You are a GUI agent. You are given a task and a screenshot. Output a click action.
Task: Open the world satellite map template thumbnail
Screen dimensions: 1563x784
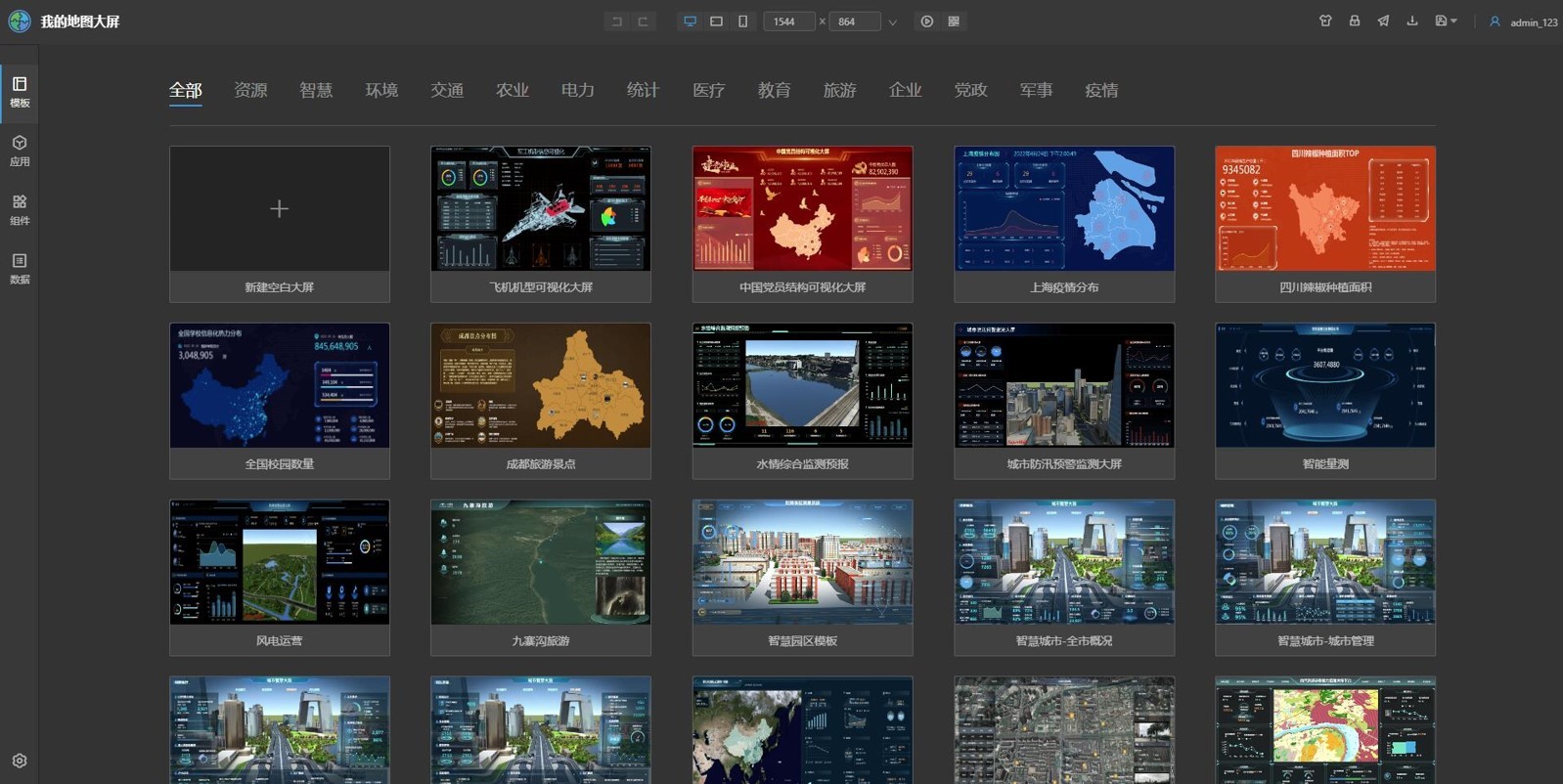tap(802, 730)
